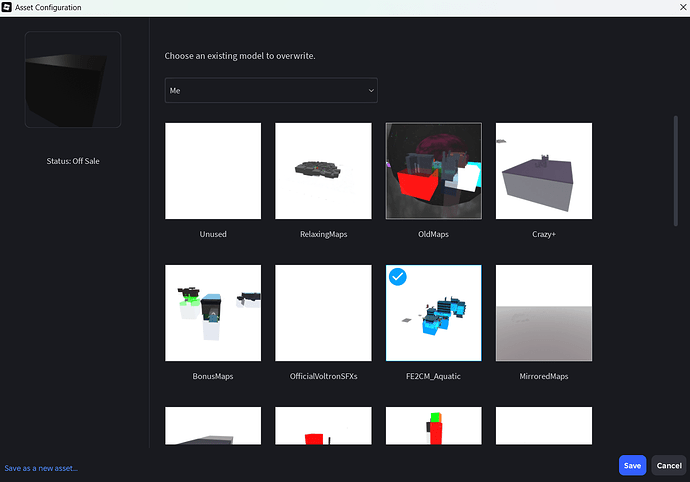Click the MirroredMaps label text
The height and width of the screenshot is (482, 690).
point(544,376)
